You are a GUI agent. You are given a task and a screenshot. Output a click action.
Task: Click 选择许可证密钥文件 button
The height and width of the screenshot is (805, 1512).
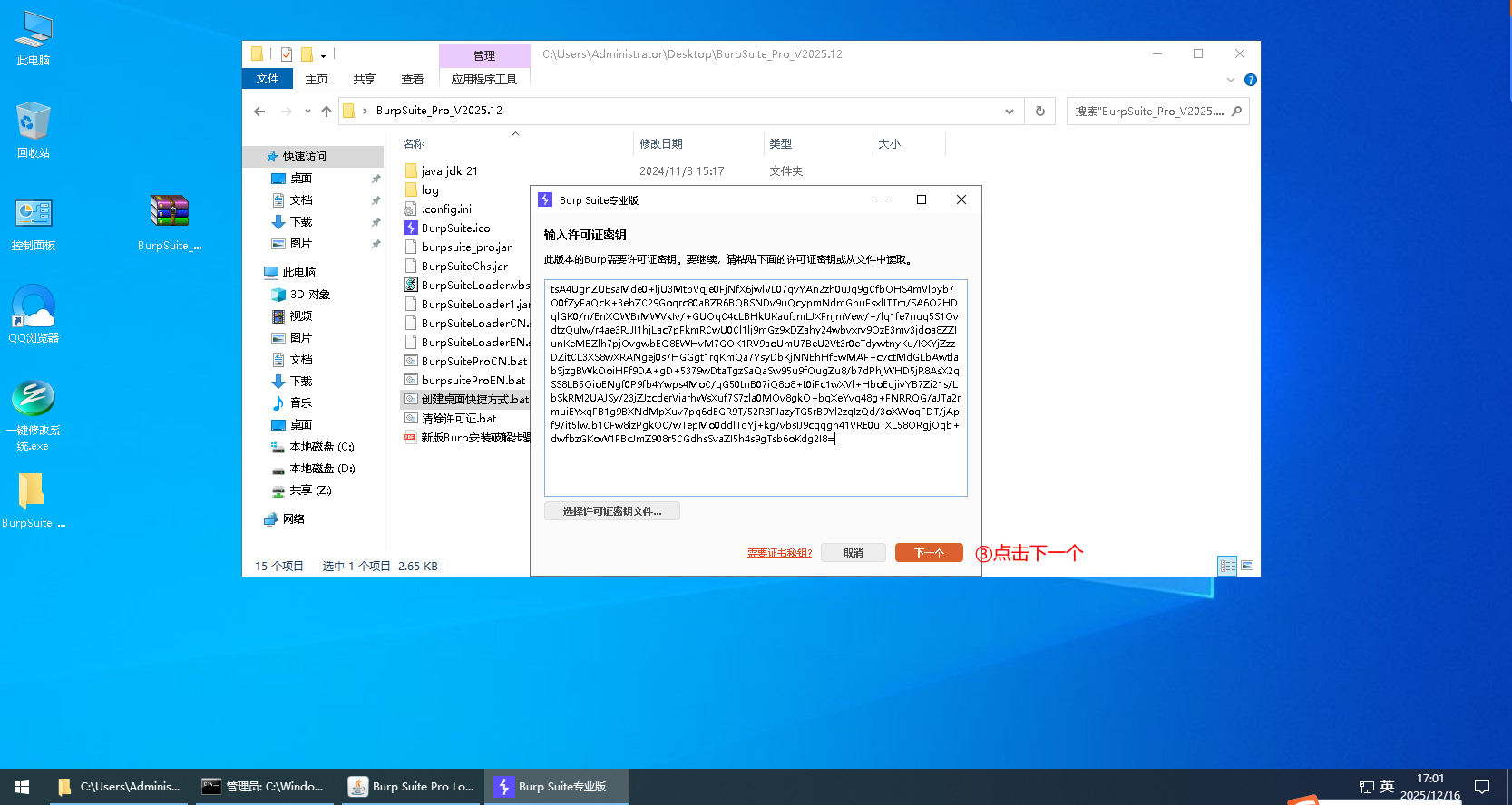pyautogui.click(x=612, y=511)
